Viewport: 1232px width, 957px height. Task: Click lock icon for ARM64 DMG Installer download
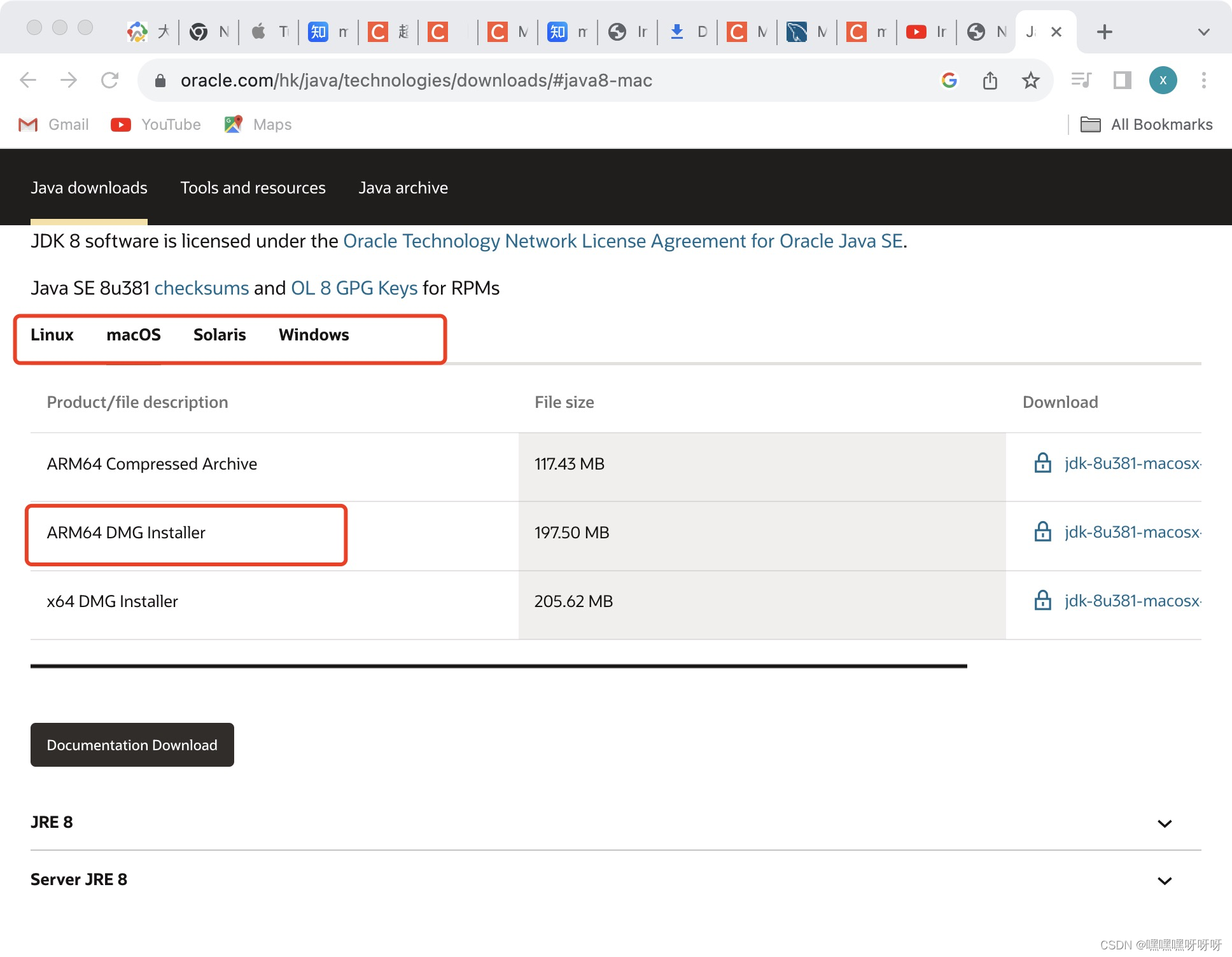(x=1042, y=531)
